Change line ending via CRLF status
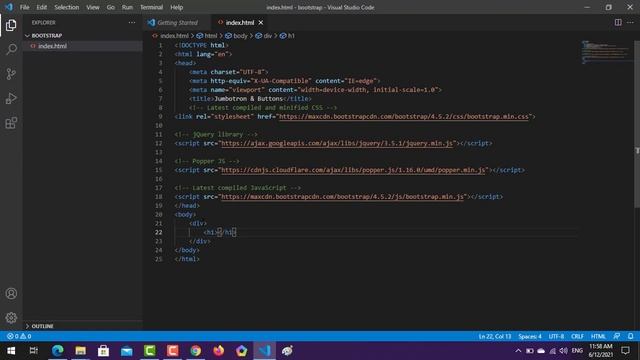Image resolution: width=640 pixels, height=360 pixels. pyautogui.click(x=577, y=336)
